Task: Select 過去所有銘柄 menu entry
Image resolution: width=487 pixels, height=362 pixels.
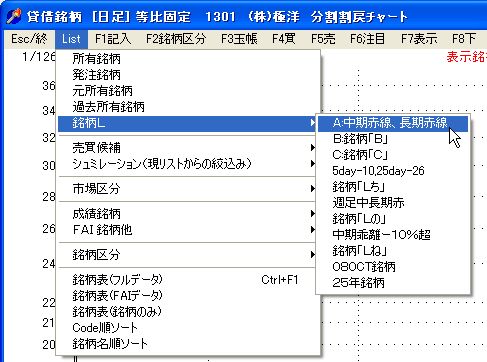Action: click(188, 107)
